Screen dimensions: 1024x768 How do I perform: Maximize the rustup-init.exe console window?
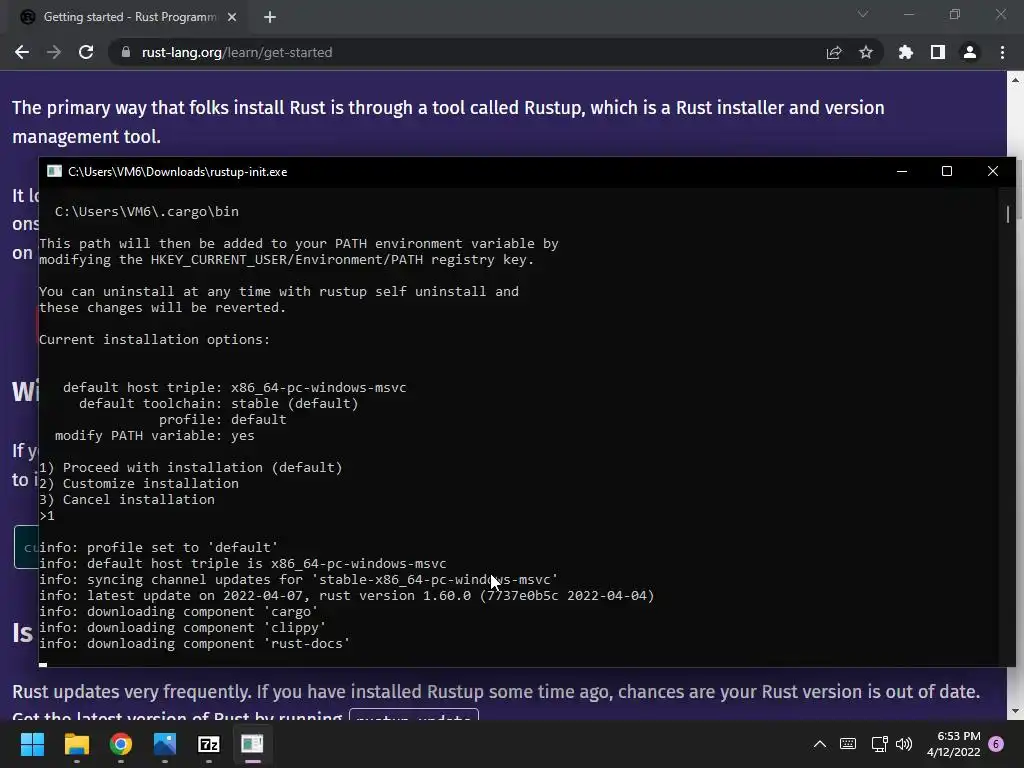[x=947, y=171]
